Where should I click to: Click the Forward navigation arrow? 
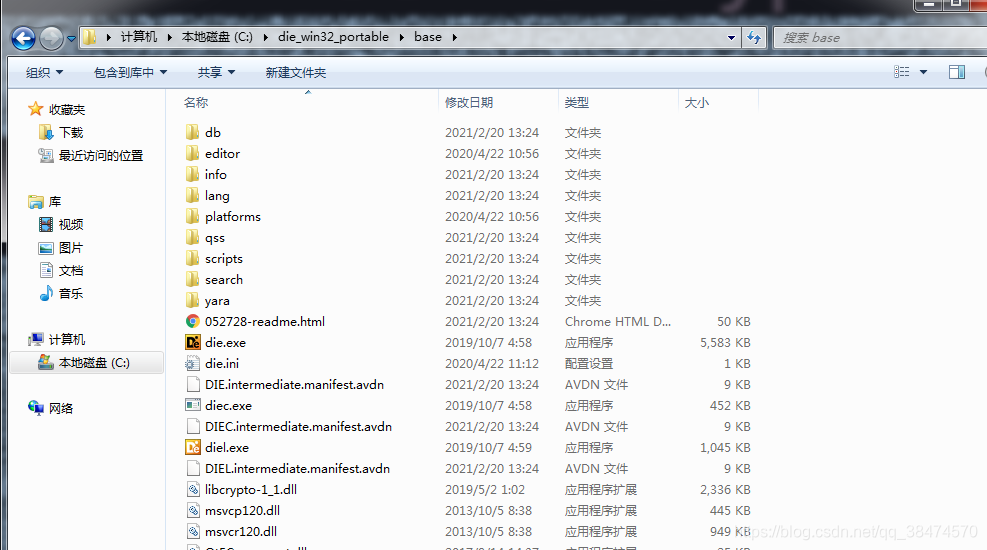click(51, 38)
